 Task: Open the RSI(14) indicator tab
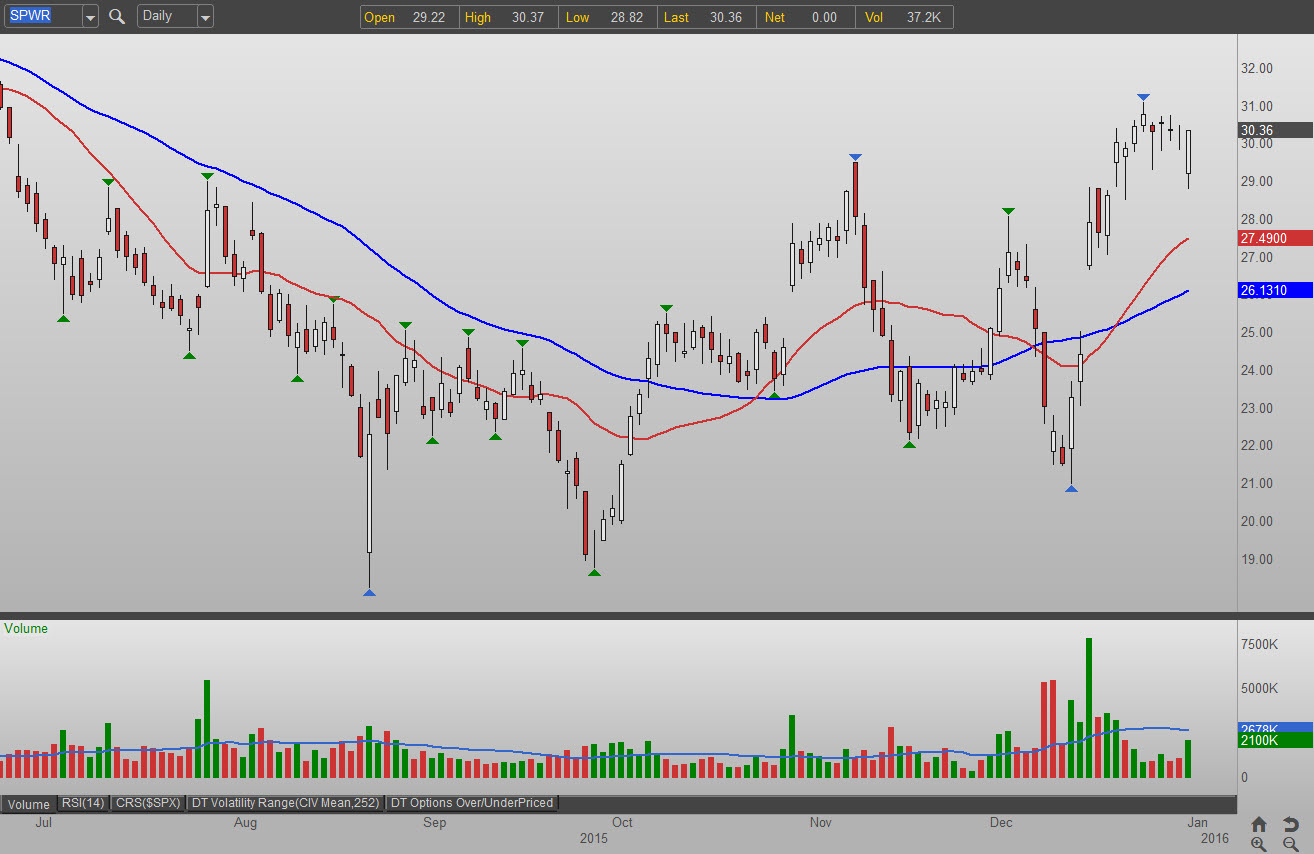point(83,803)
